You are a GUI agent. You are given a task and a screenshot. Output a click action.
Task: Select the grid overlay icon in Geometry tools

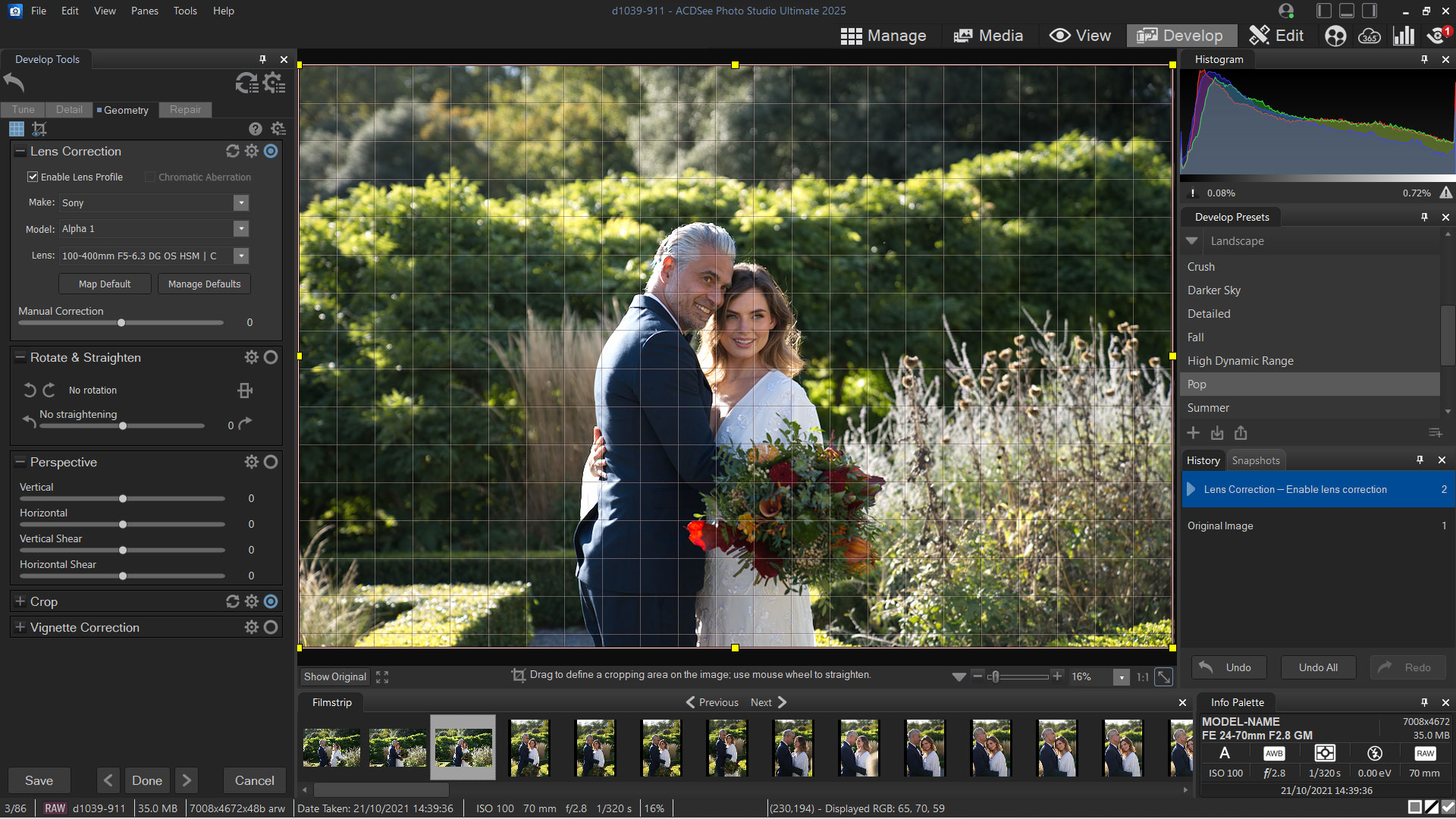(17, 129)
